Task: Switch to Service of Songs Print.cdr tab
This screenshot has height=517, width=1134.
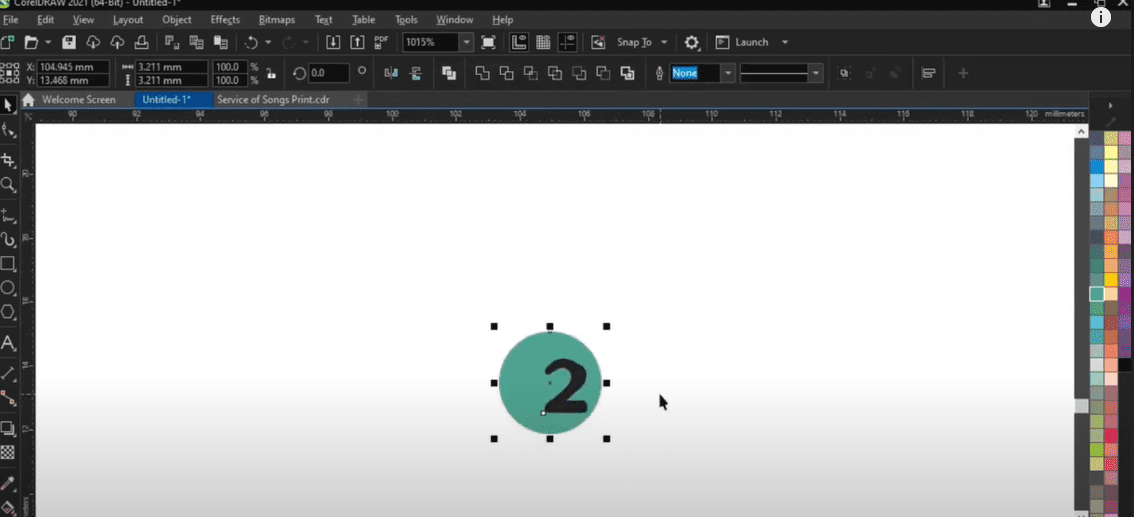Action: pyautogui.click(x=273, y=100)
